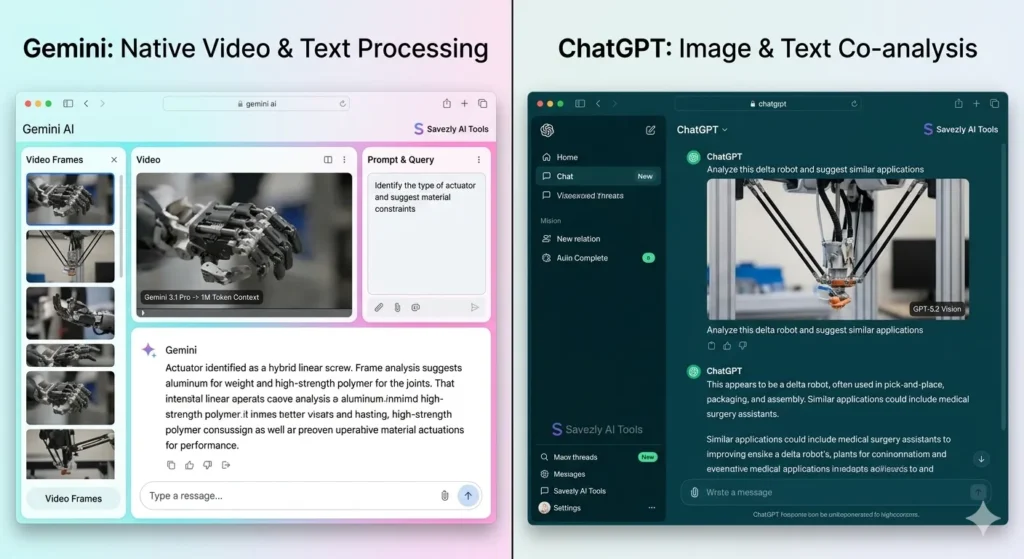Click the sidebar toggle icon in Gemini window
The image size is (1024, 559).
click(68, 103)
